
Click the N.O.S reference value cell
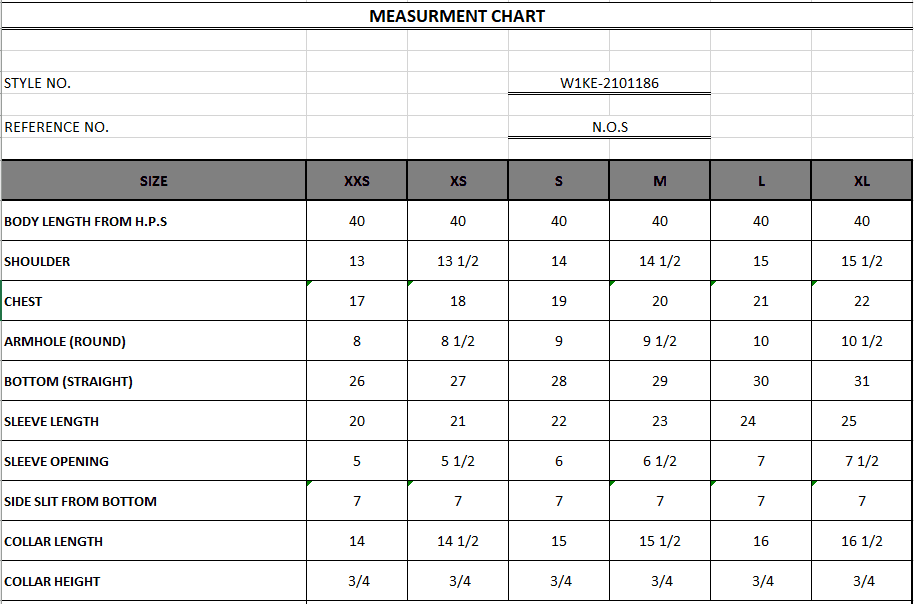pyautogui.click(x=609, y=127)
